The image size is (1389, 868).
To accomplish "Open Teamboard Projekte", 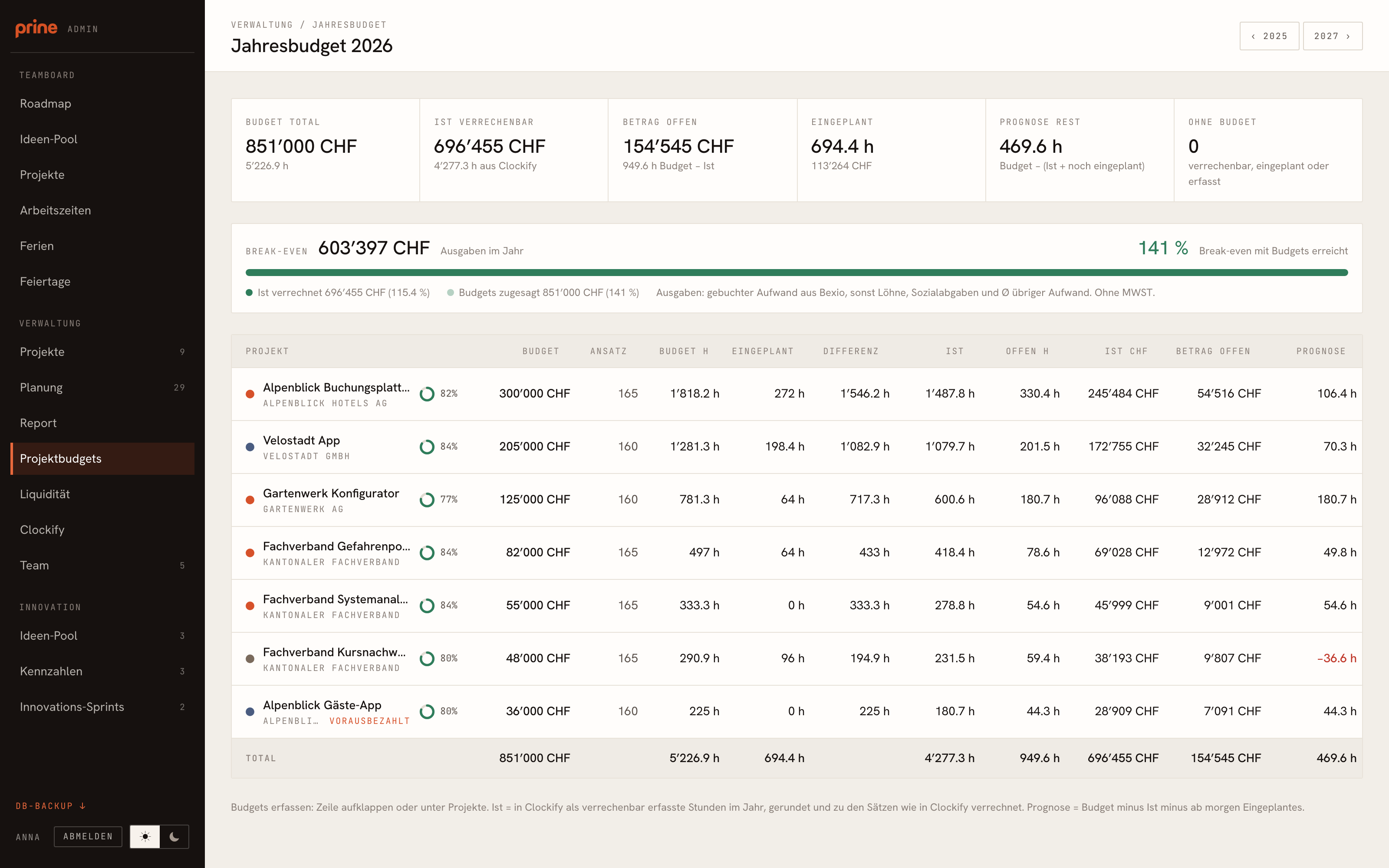I will [102, 175].
